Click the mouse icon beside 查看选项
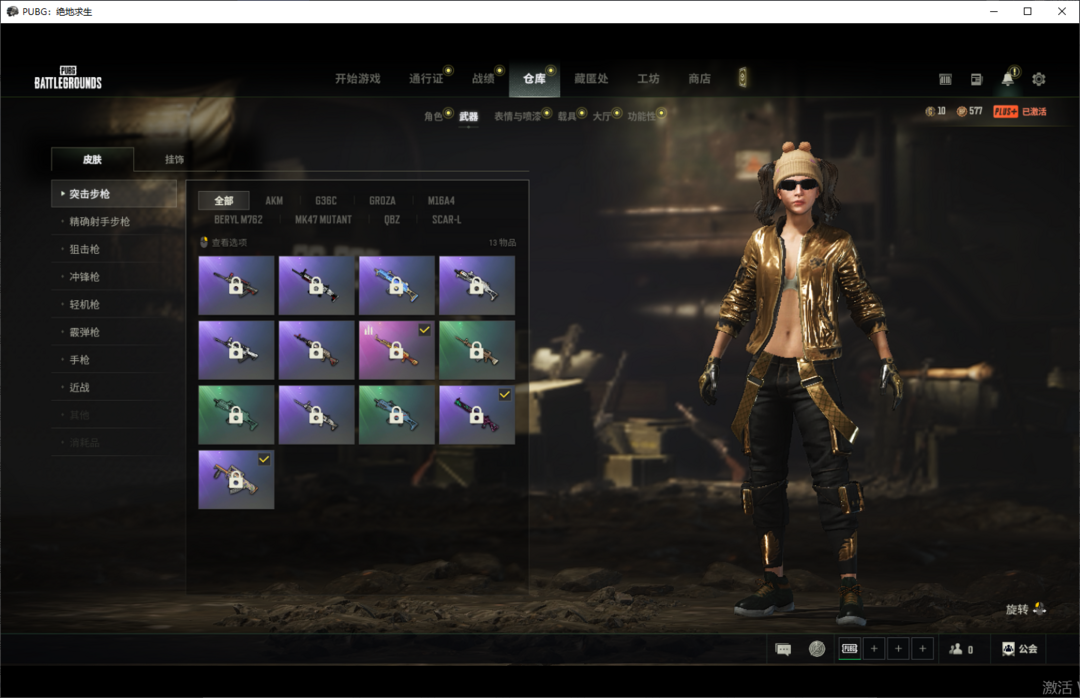 click(204, 242)
